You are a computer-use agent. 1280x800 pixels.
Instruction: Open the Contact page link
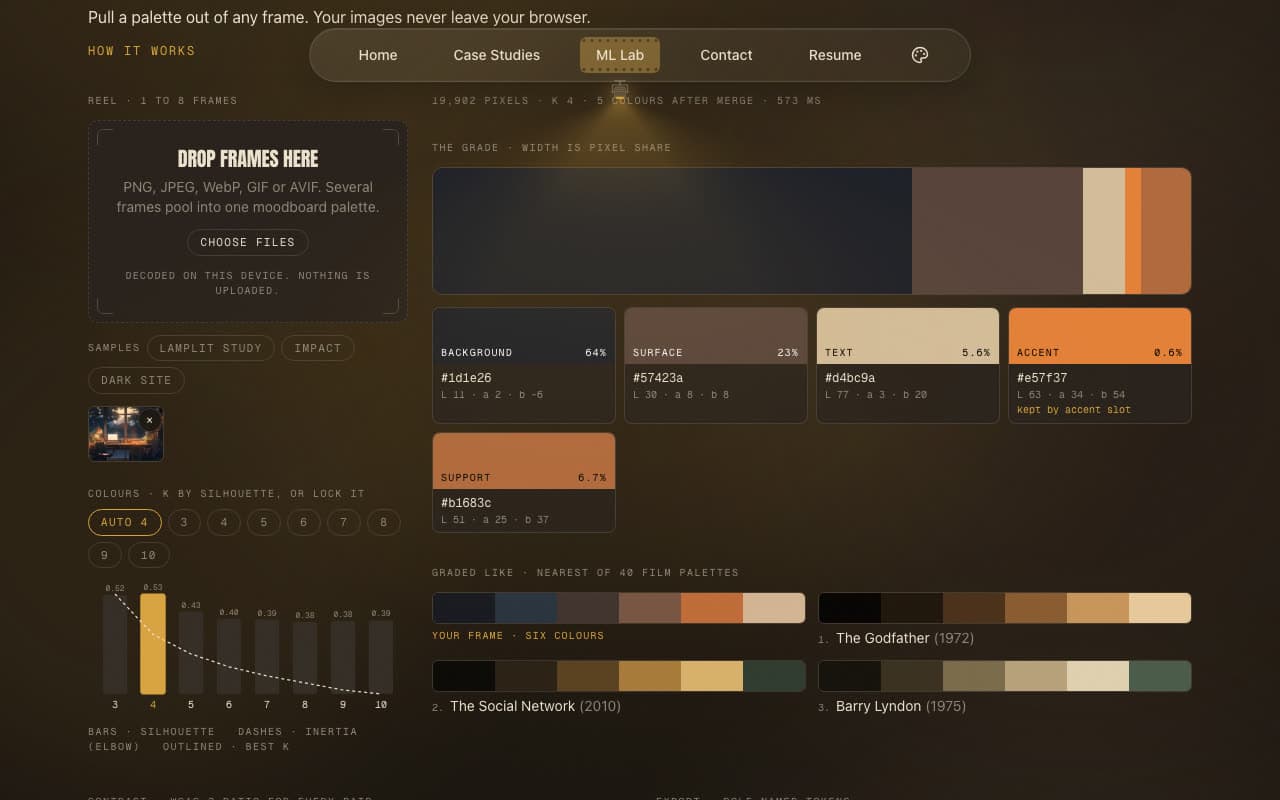tap(726, 55)
